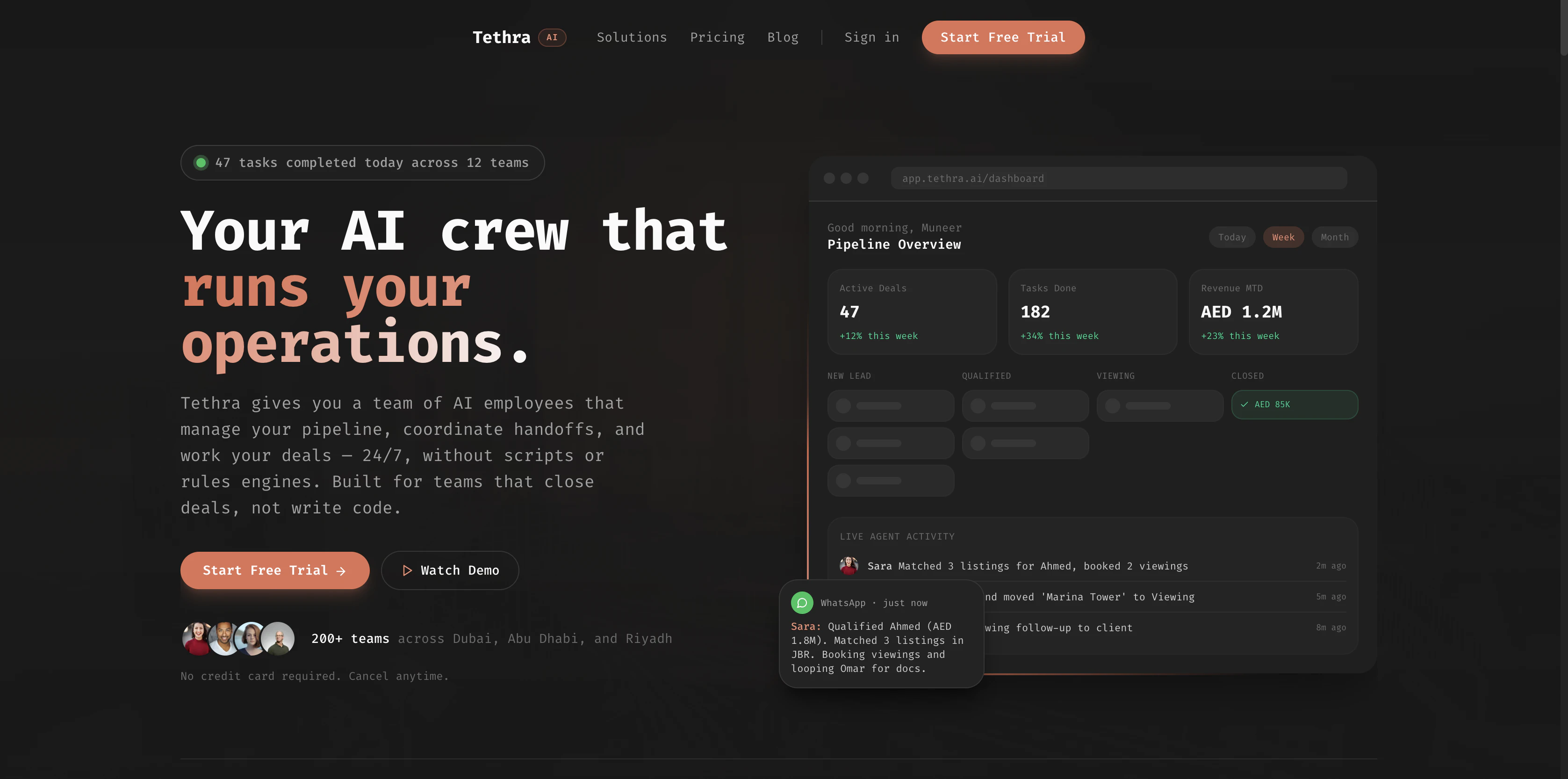Click Sara's avatar in live activity
The height and width of the screenshot is (779, 1568).
tap(849, 566)
